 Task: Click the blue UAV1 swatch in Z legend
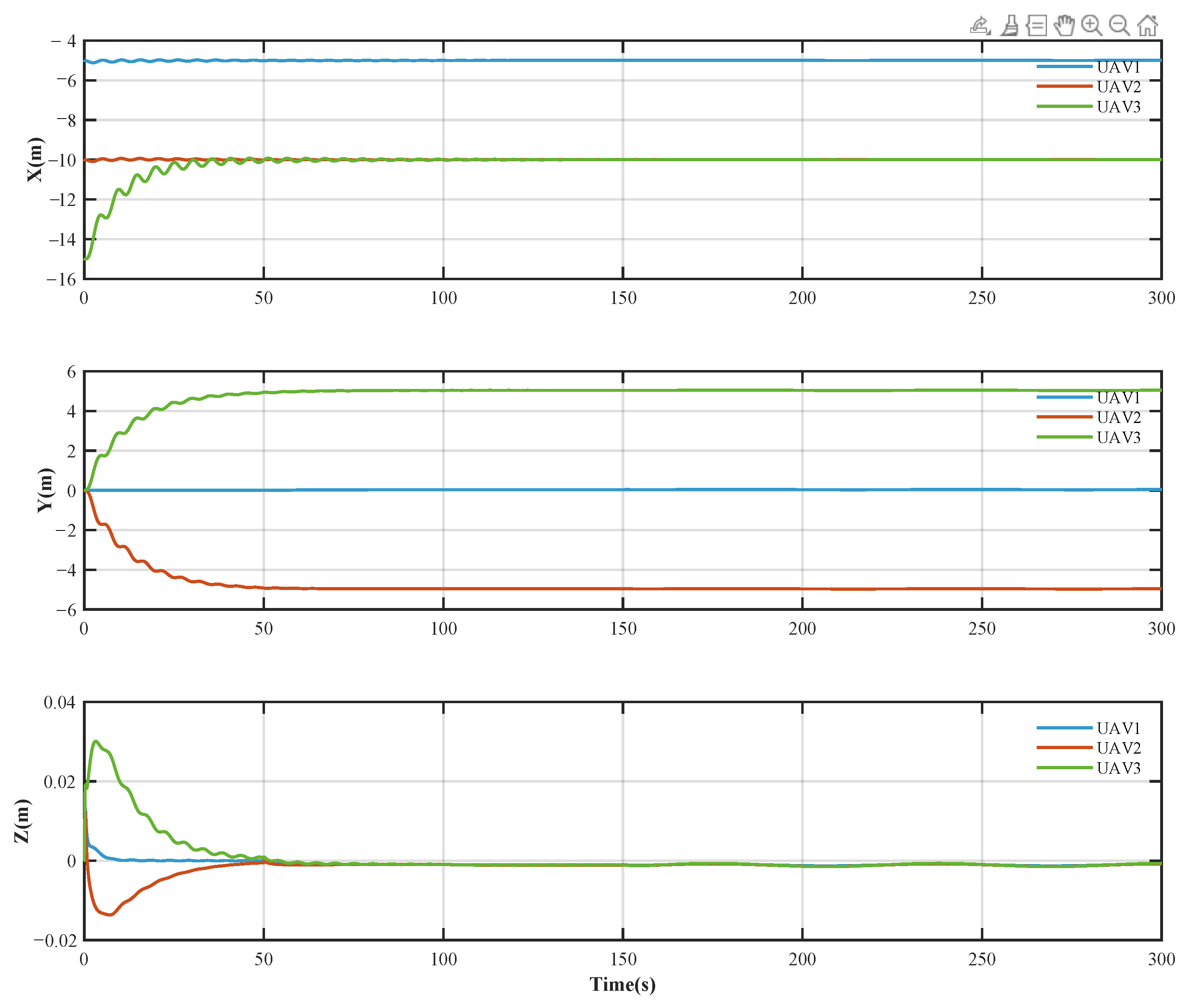tap(1064, 727)
